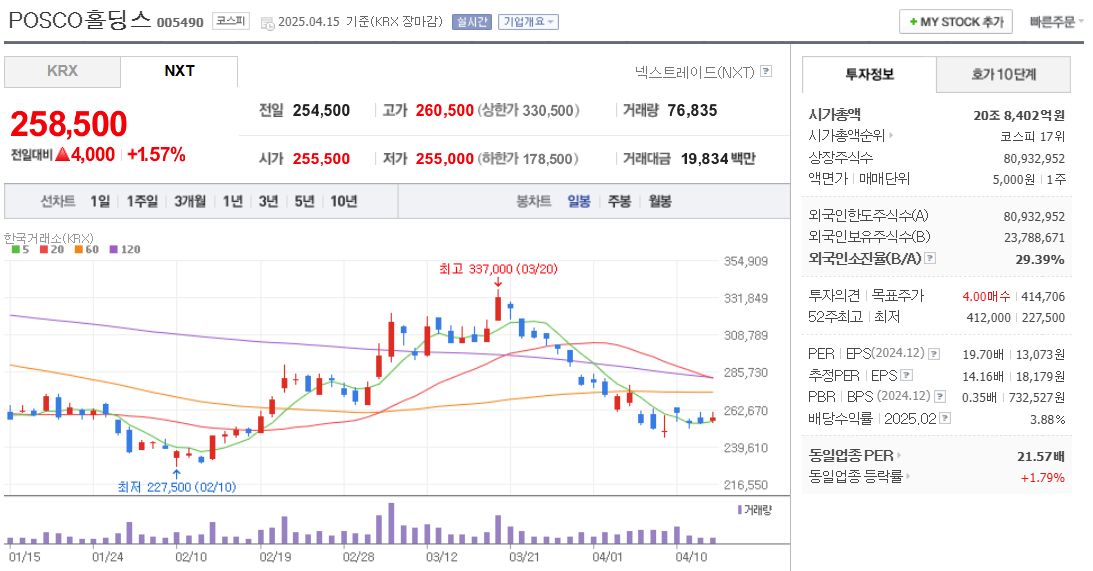Open 동일업종 등락률 link
This screenshot has width=1093, height=571.
tap(859, 477)
